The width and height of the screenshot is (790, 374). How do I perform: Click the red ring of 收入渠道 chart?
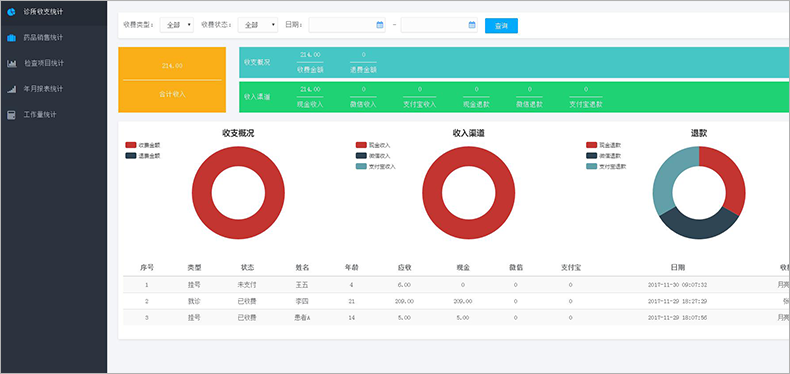[x=469, y=228]
